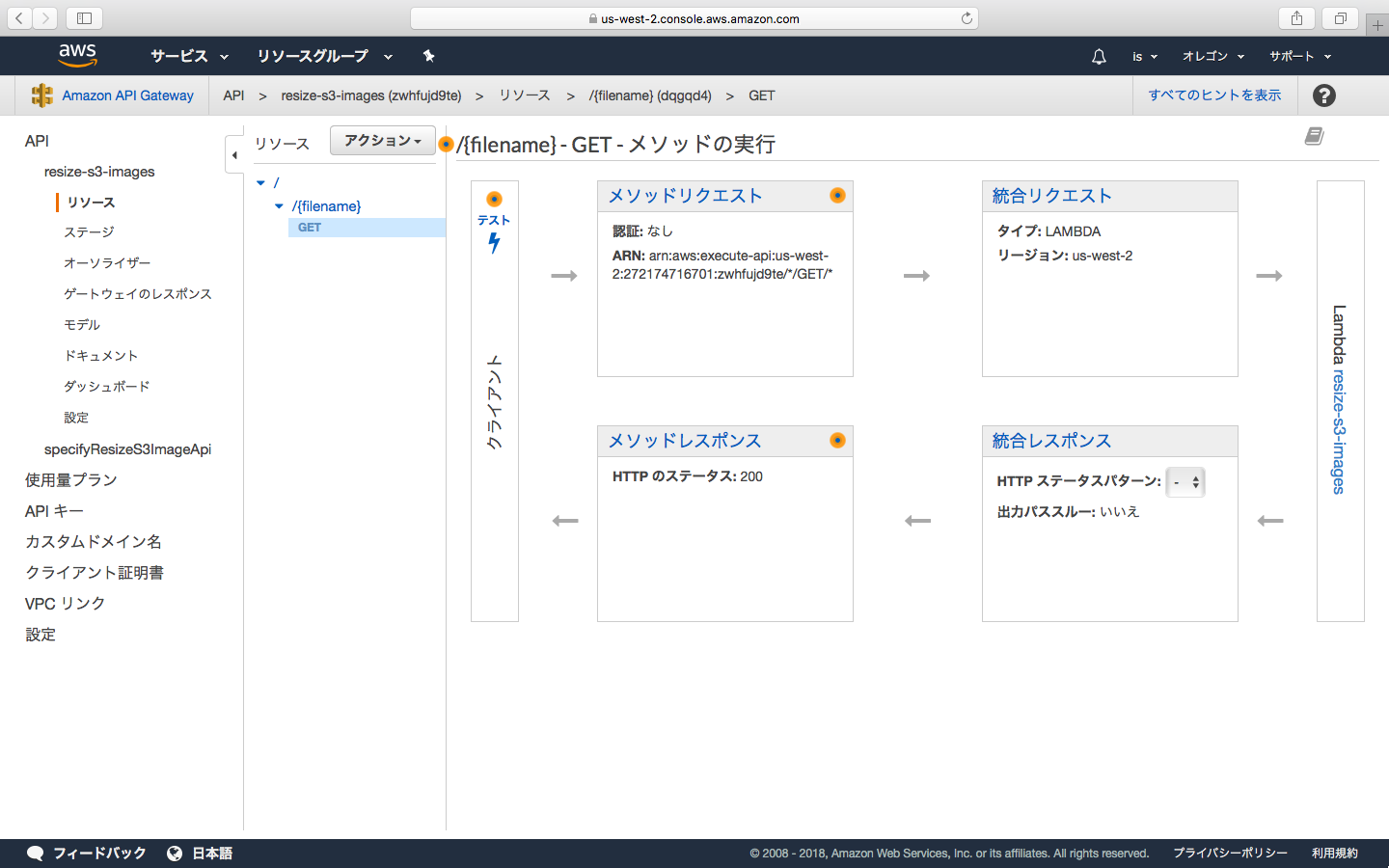Open the リソースグループ dropdown menu

[324, 56]
